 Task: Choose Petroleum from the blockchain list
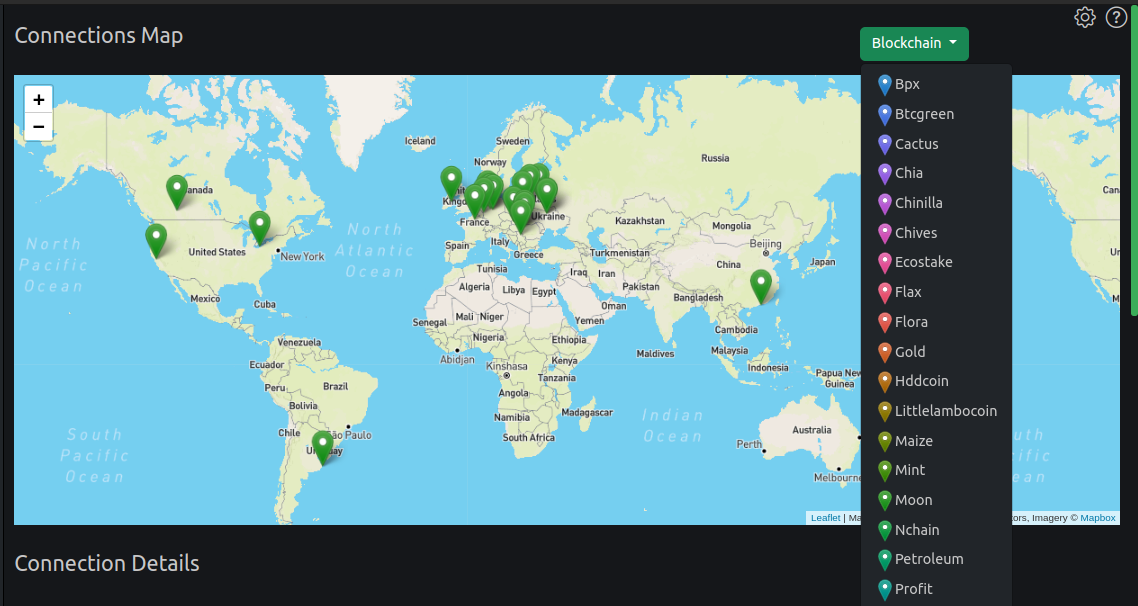[936, 560]
